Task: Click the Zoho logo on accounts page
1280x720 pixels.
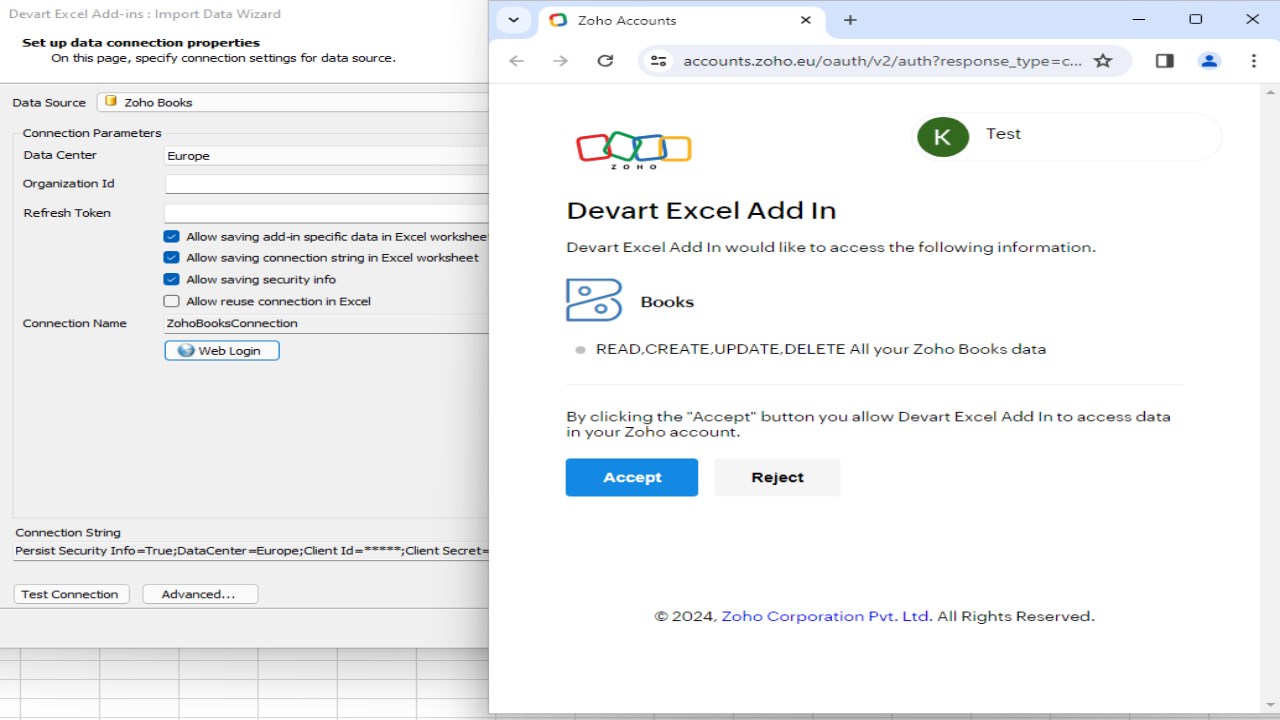Action: tap(634, 150)
